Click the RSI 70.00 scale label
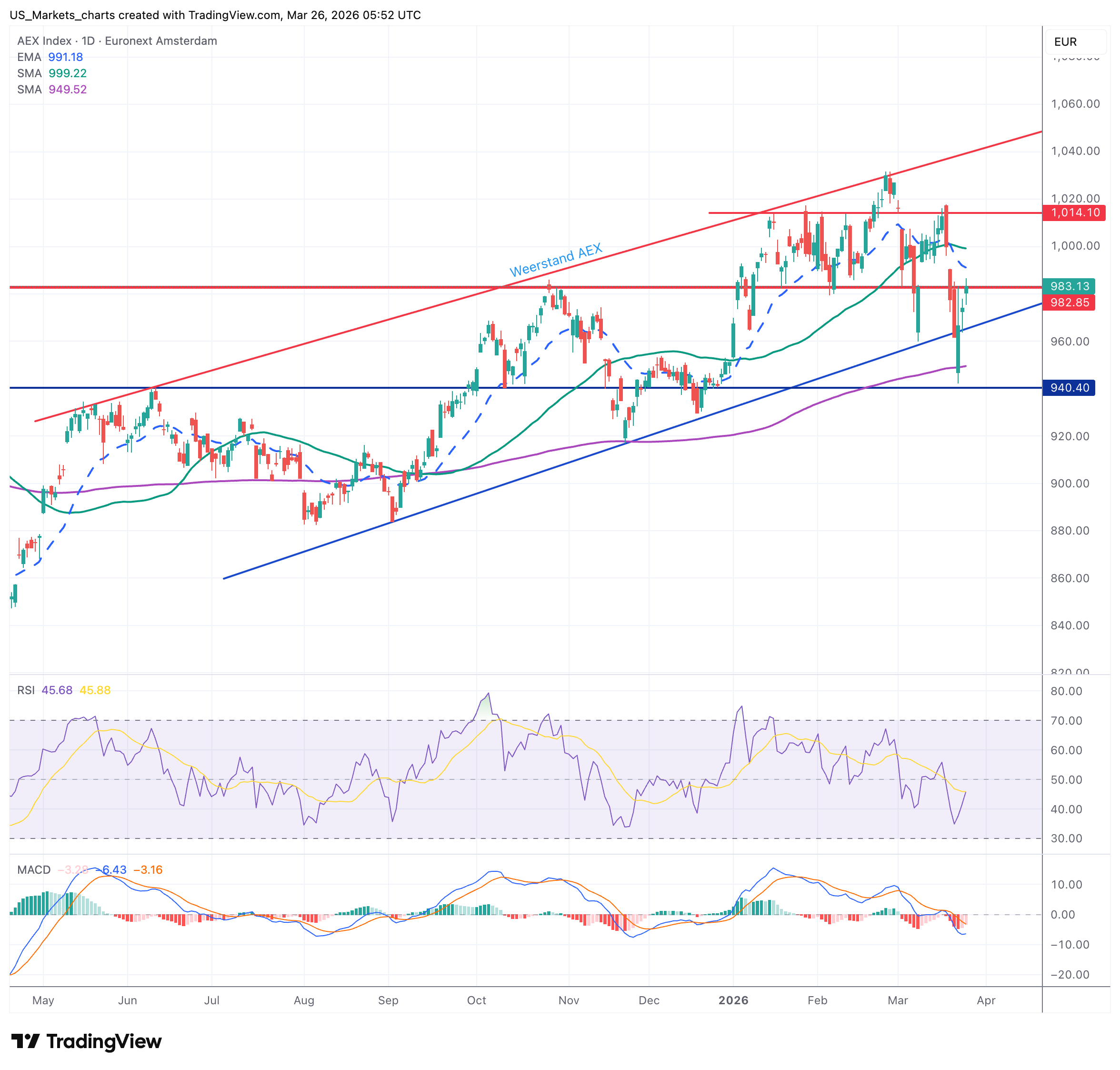 [1066, 720]
